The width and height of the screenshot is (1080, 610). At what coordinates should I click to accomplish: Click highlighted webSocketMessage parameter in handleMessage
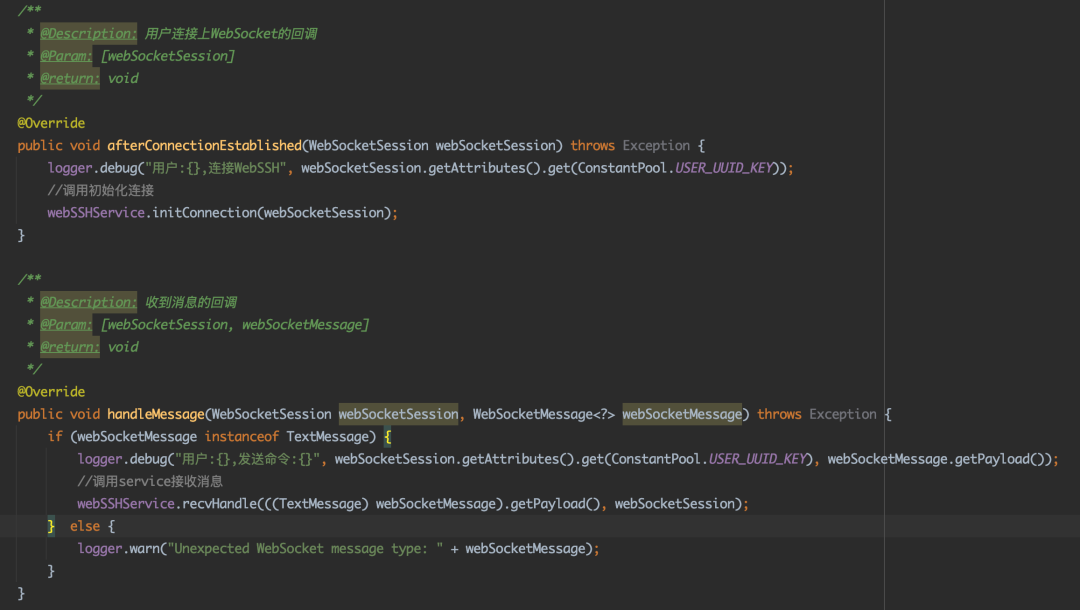(682, 414)
